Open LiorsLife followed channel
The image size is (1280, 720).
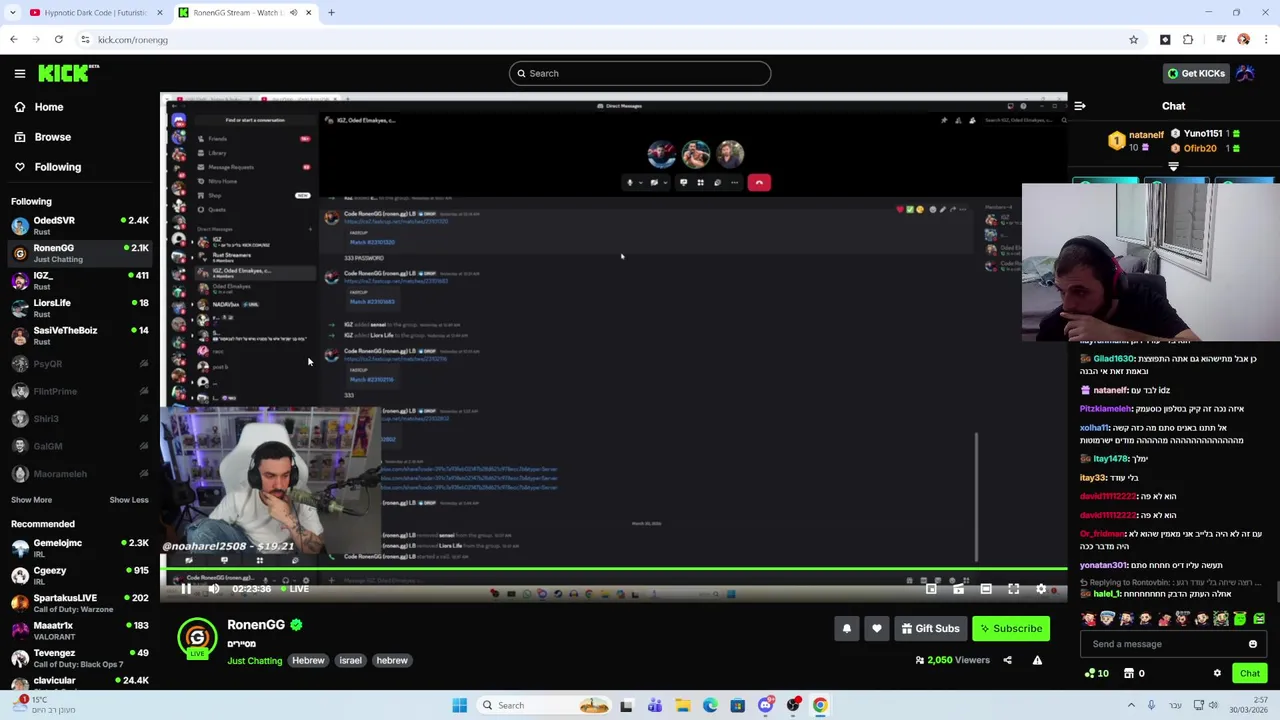80,308
